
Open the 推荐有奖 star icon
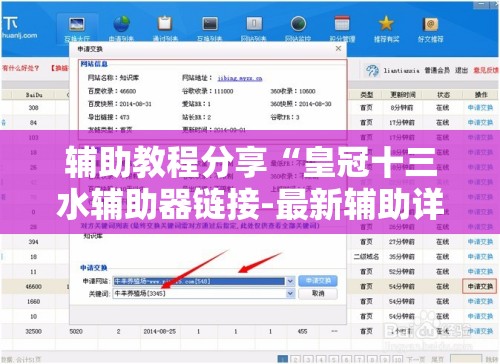click(x=386, y=24)
